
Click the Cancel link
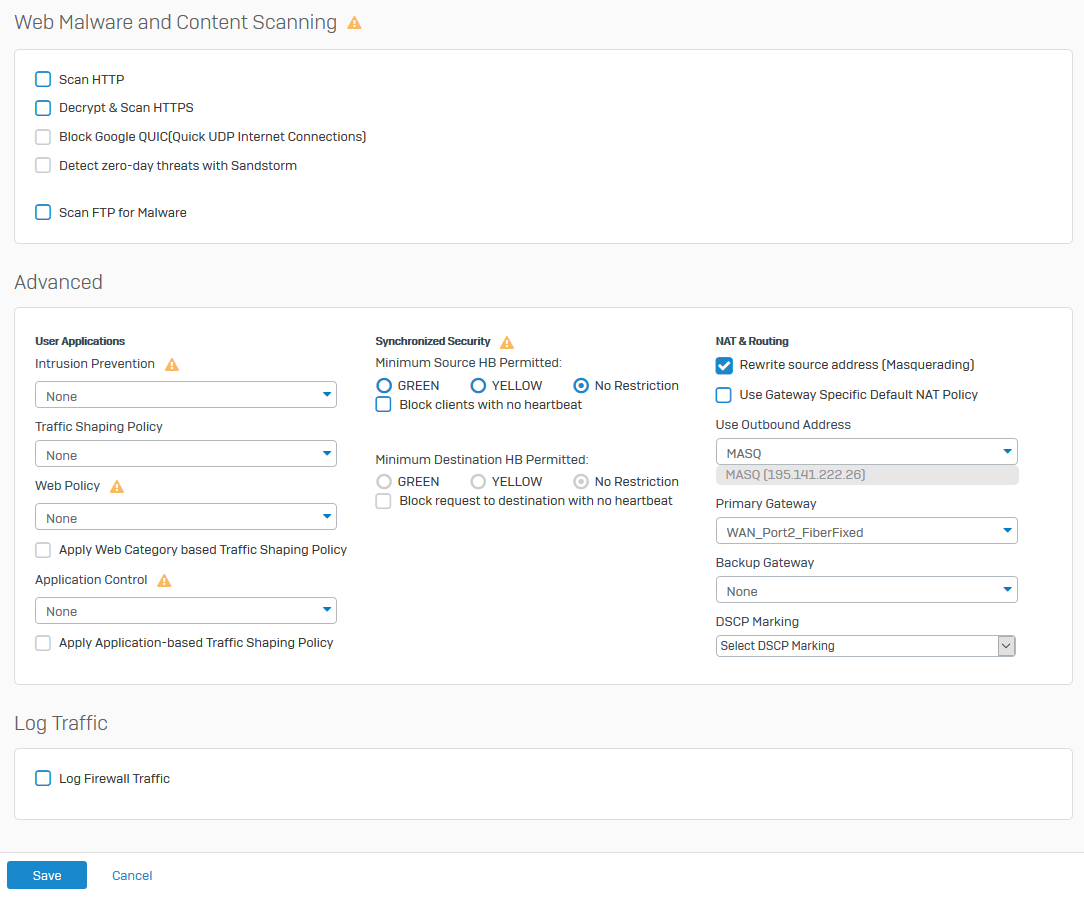coord(132,875)
